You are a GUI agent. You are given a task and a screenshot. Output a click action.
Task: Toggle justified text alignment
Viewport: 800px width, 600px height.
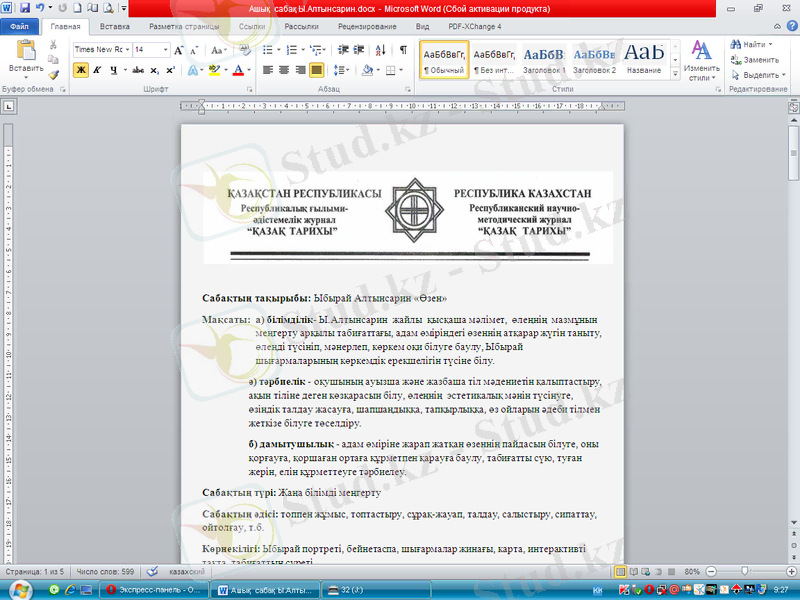point(317,70)
